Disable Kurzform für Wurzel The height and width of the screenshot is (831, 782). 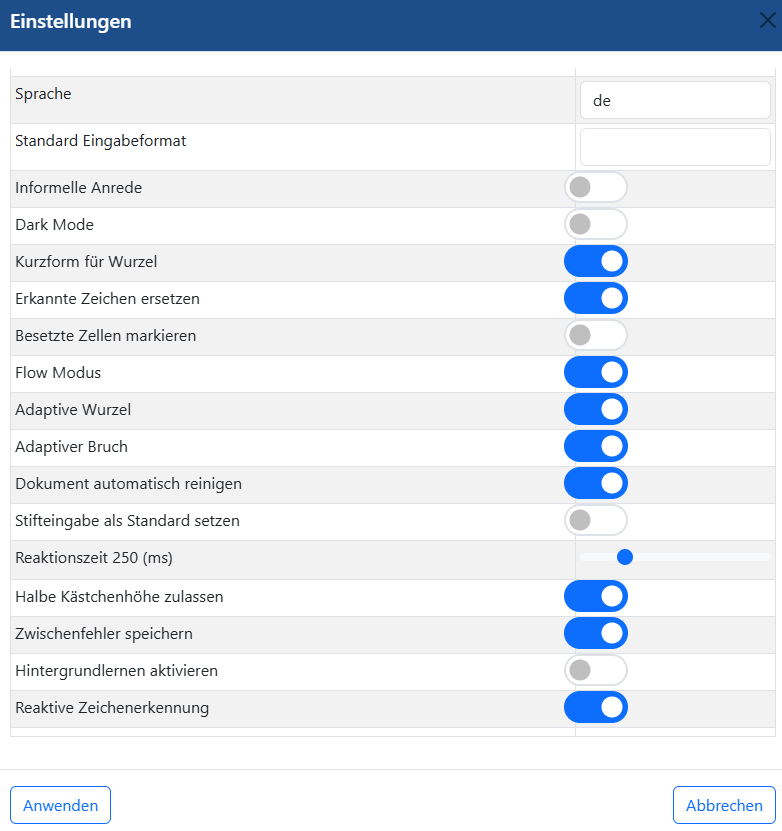[596, 261]
